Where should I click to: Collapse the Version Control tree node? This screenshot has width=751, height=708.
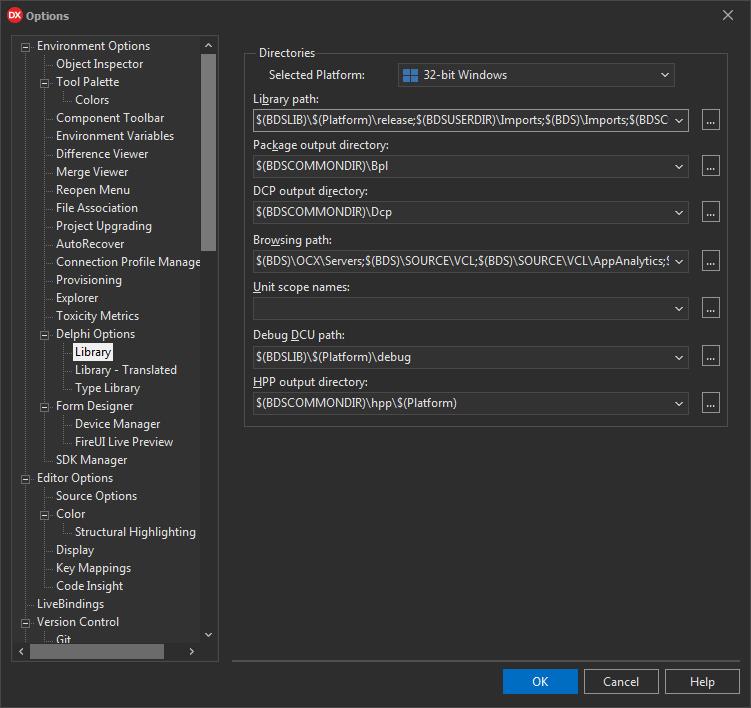(25, 623)
